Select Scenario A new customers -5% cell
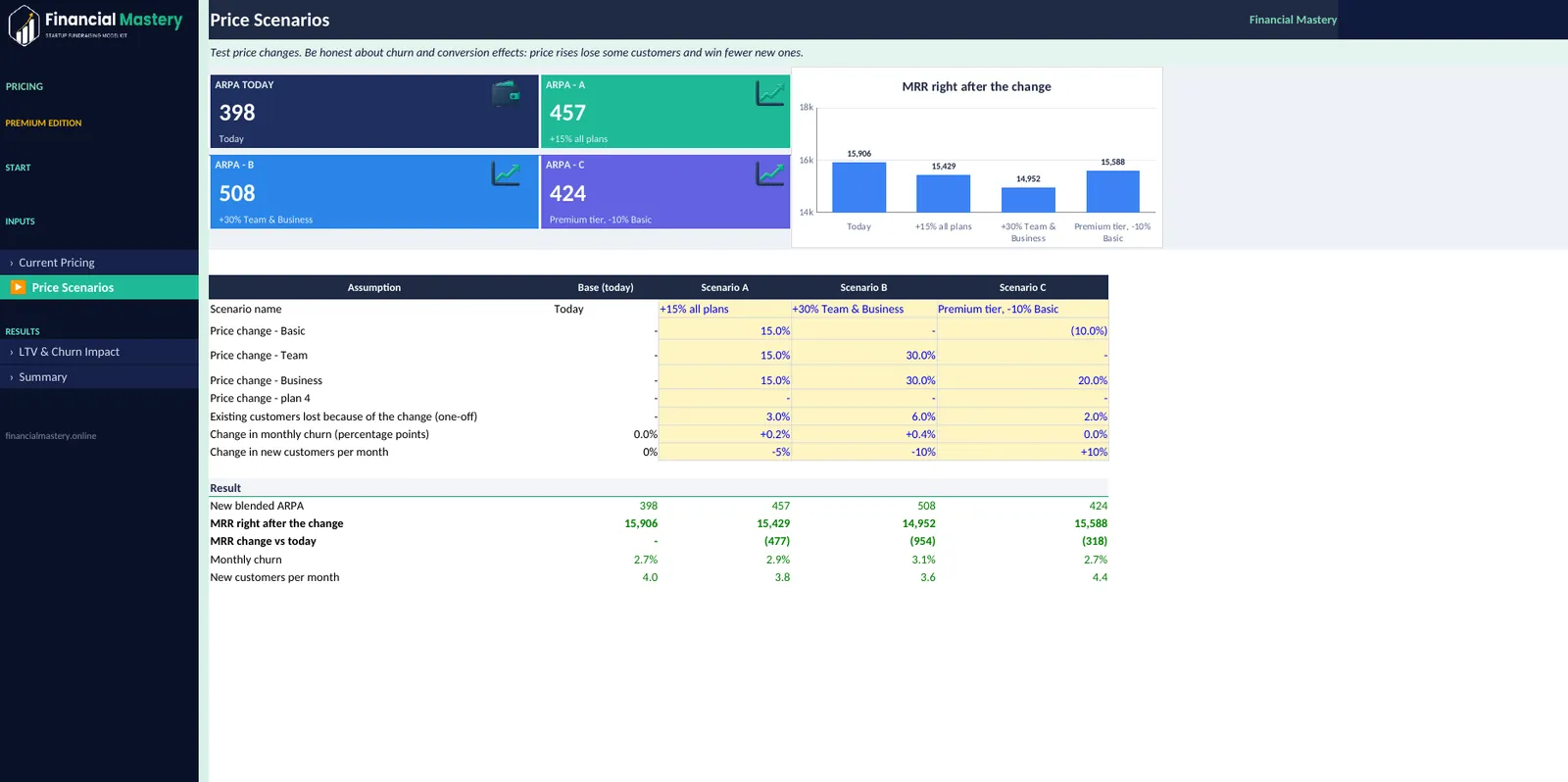 click(724, 452)
